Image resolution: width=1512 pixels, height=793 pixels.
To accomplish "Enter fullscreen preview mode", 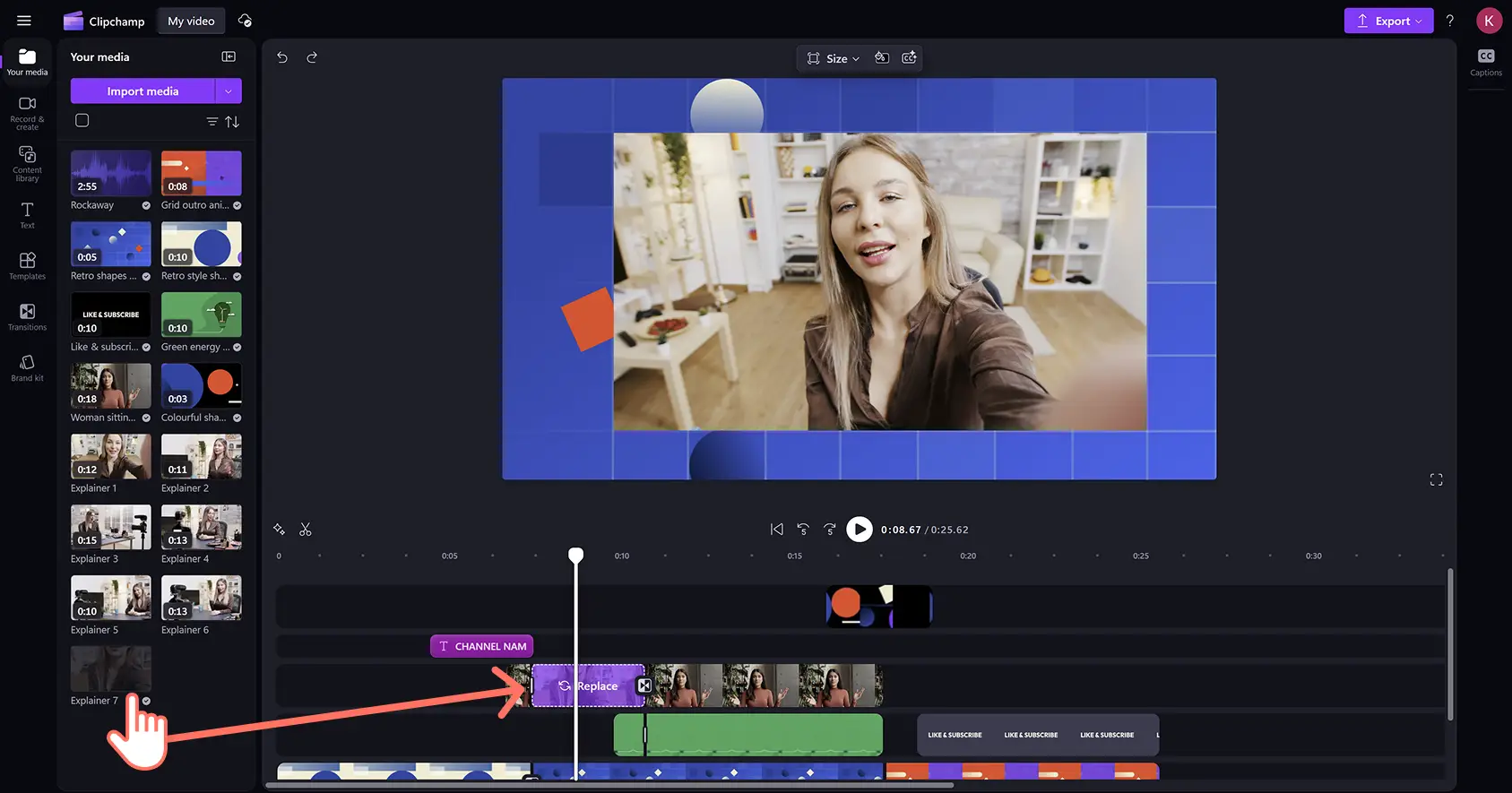I will [1437, 480].
